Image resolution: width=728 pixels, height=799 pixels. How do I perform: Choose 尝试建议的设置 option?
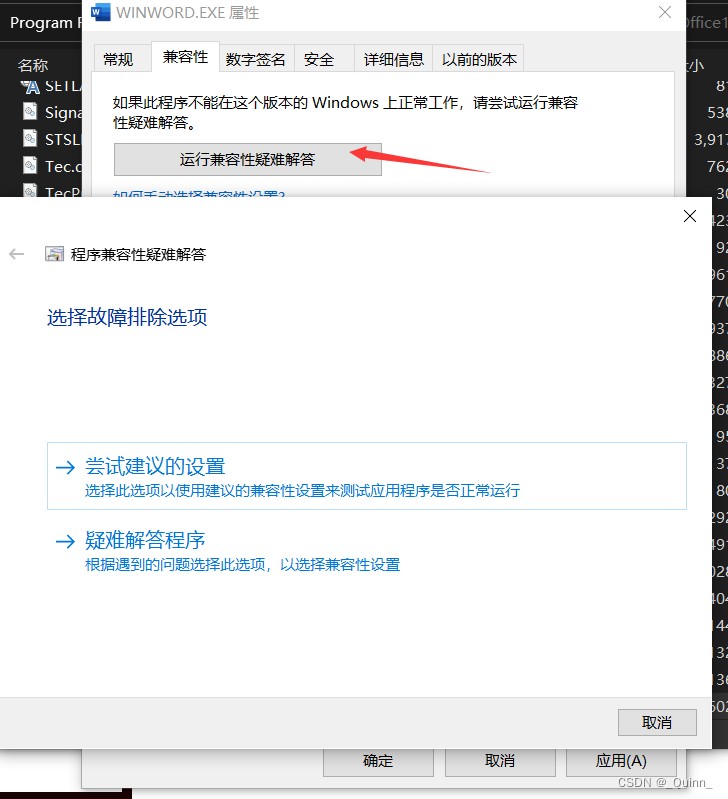(x=367, y=476)
